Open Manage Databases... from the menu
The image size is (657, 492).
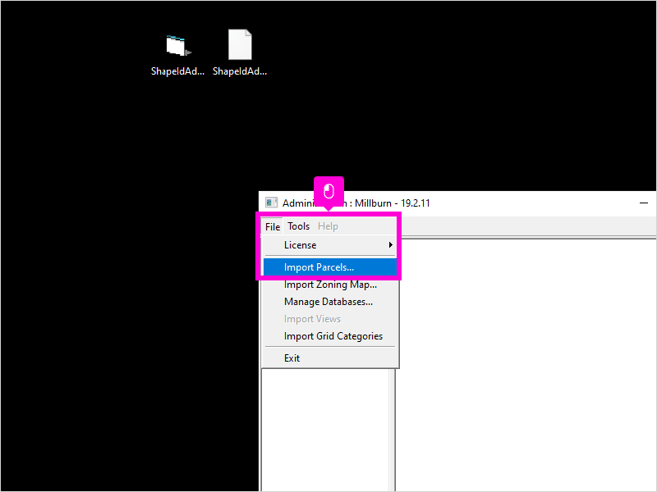[328, 302]
